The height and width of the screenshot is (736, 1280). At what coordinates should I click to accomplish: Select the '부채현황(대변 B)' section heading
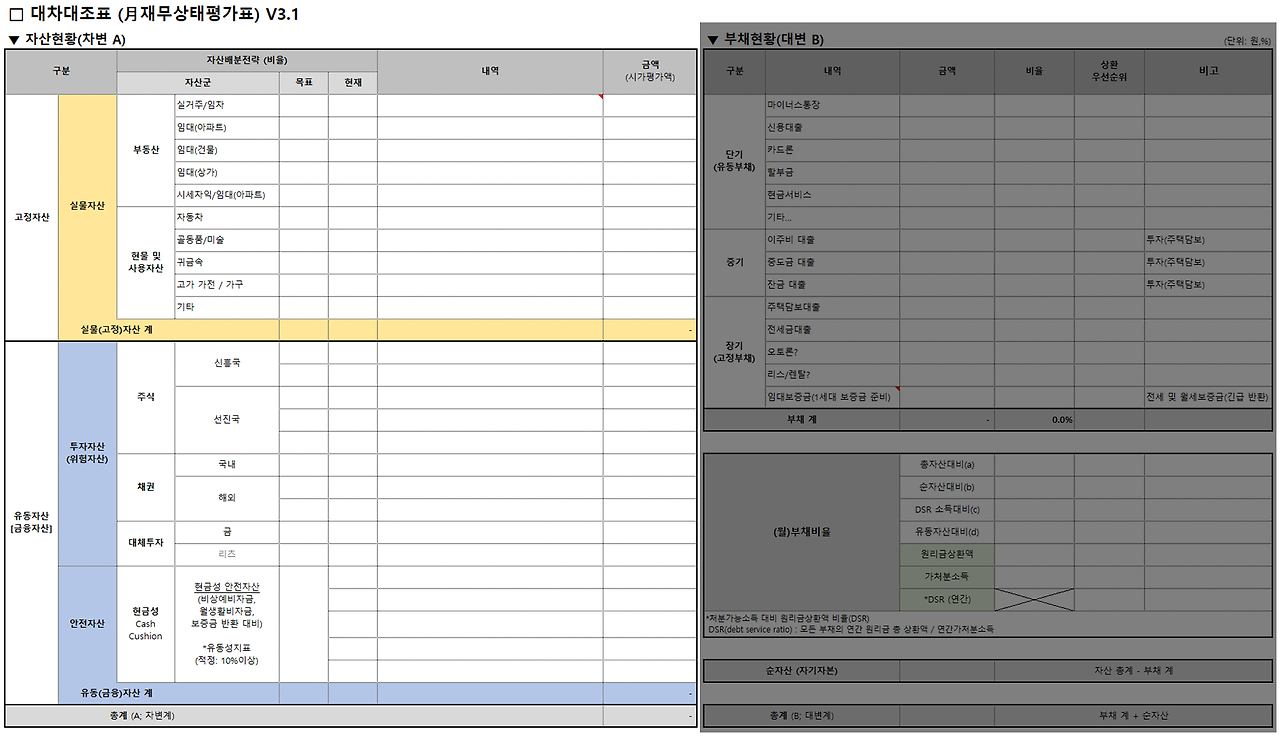click(x=773, y=40)
